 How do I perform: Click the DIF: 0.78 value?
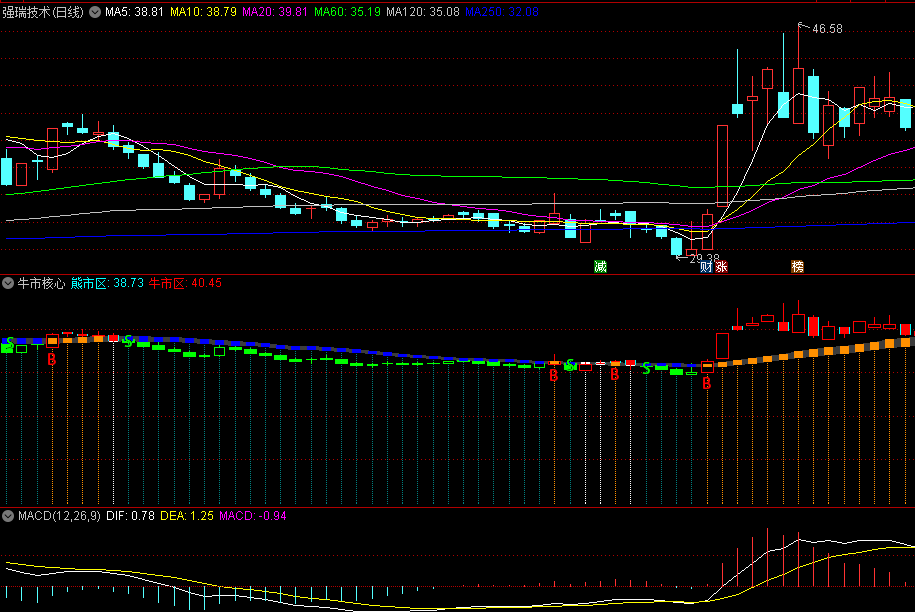130,516
